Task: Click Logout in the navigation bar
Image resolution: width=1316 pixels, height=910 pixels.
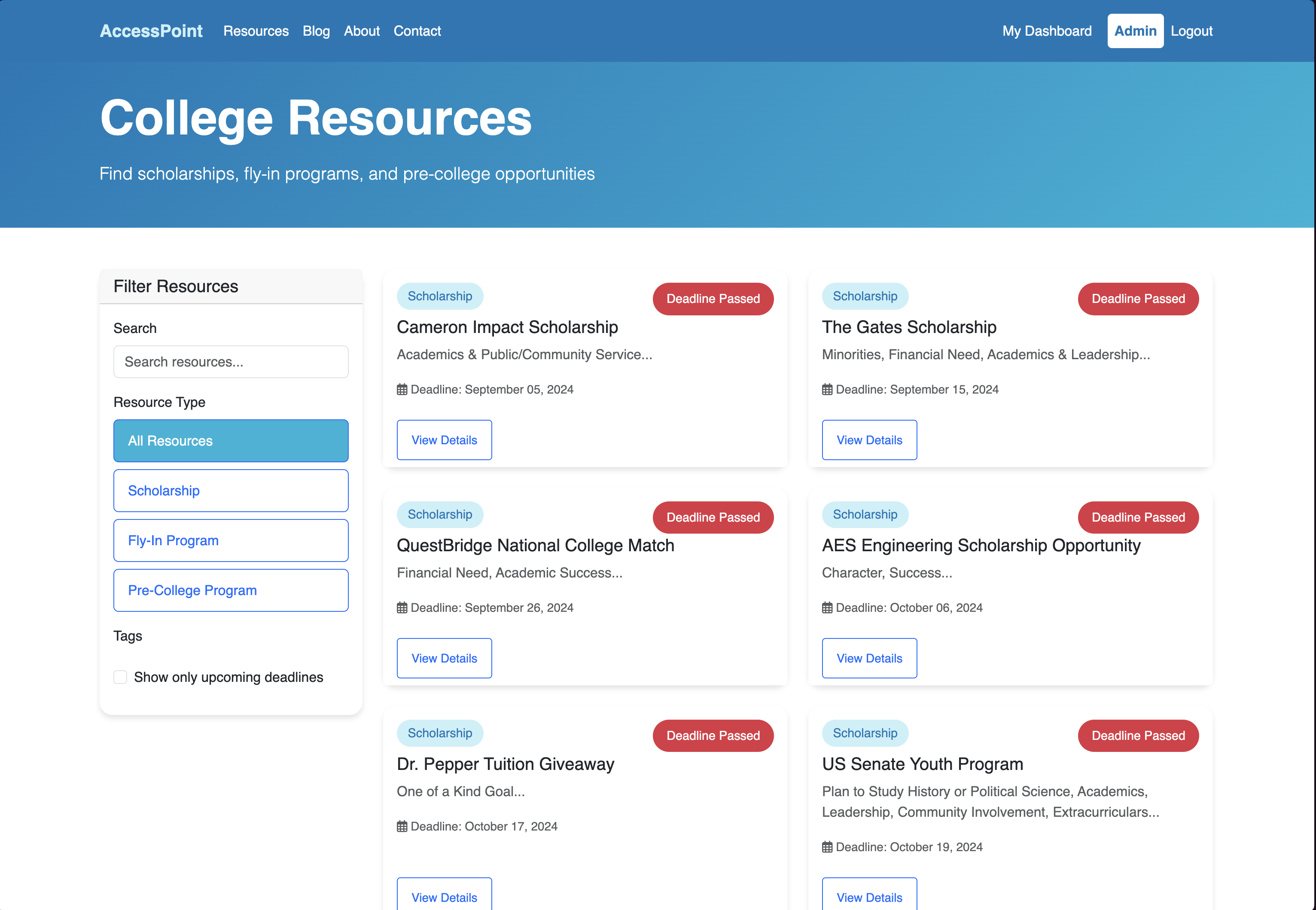Action: pos(1192,31)
